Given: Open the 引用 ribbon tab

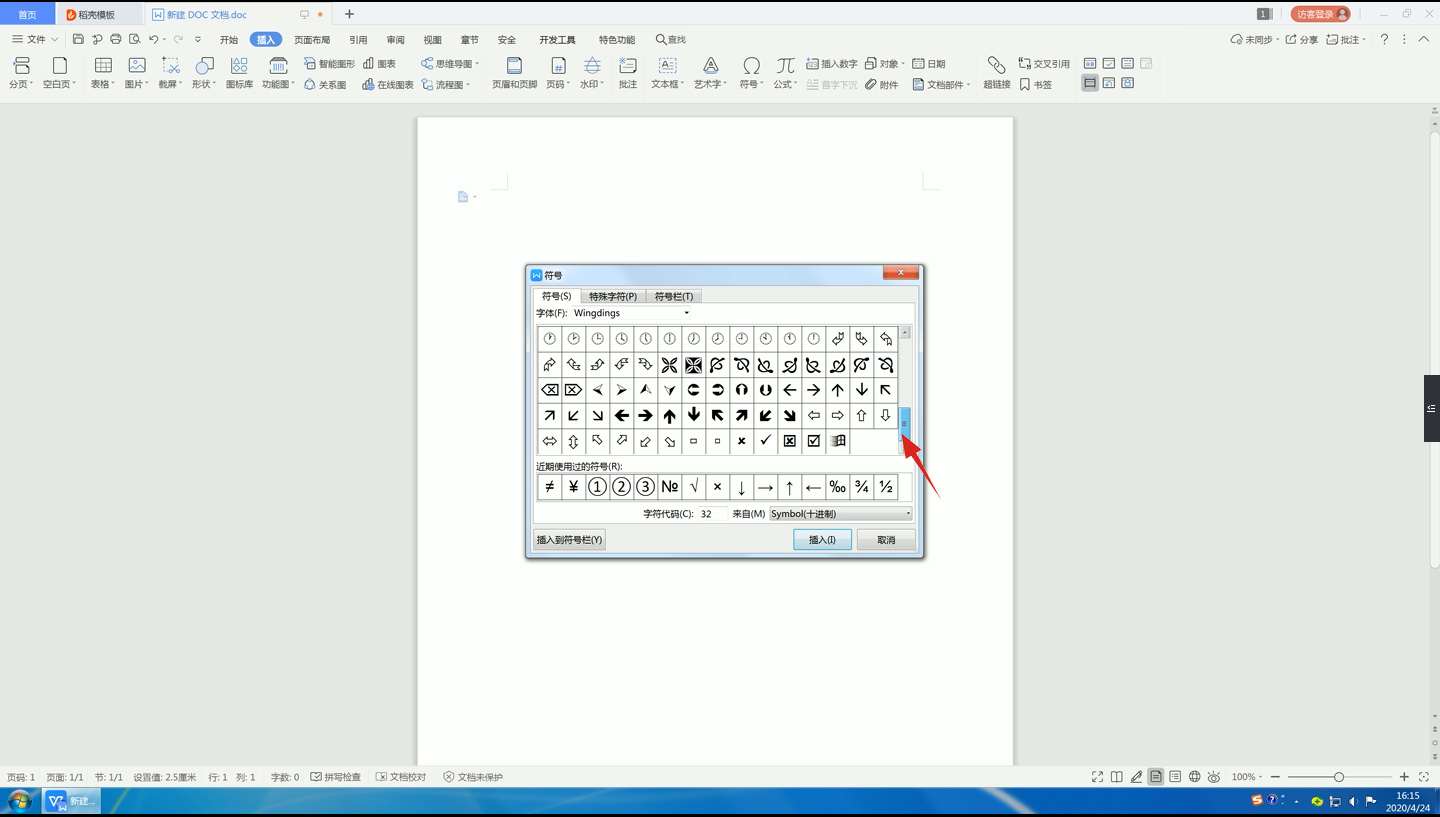Looking at the screenshot, I should (358, 40).
